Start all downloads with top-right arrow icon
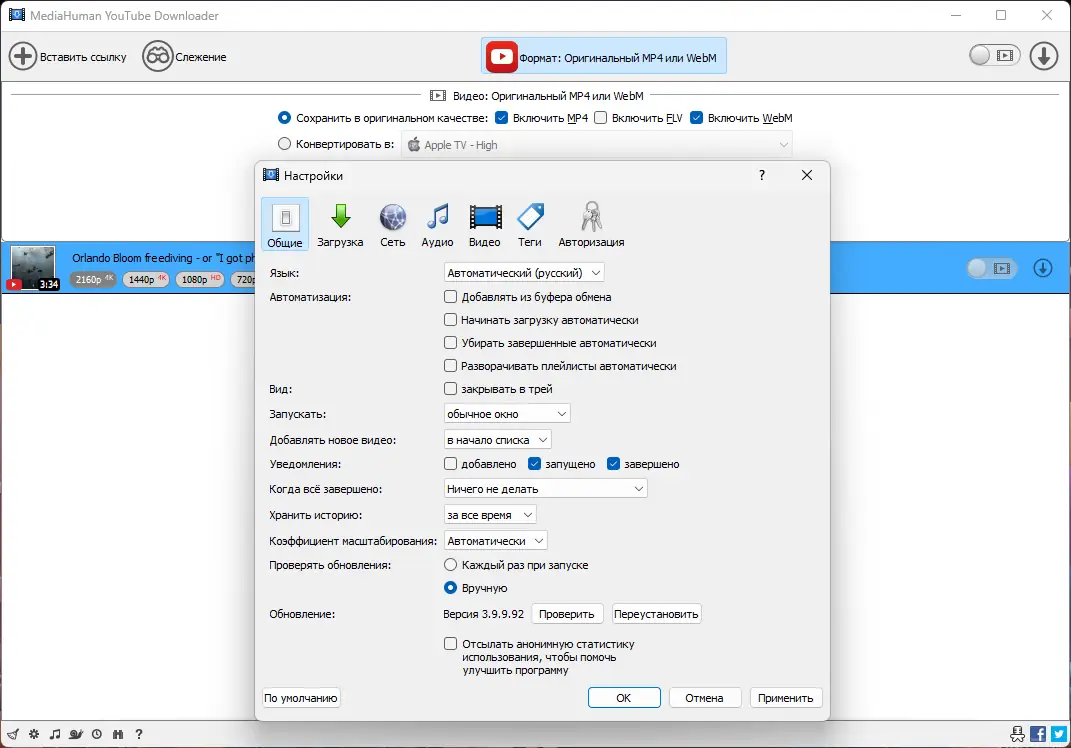This screenshot has height=748, width=1071. (x=1044, y=56)
